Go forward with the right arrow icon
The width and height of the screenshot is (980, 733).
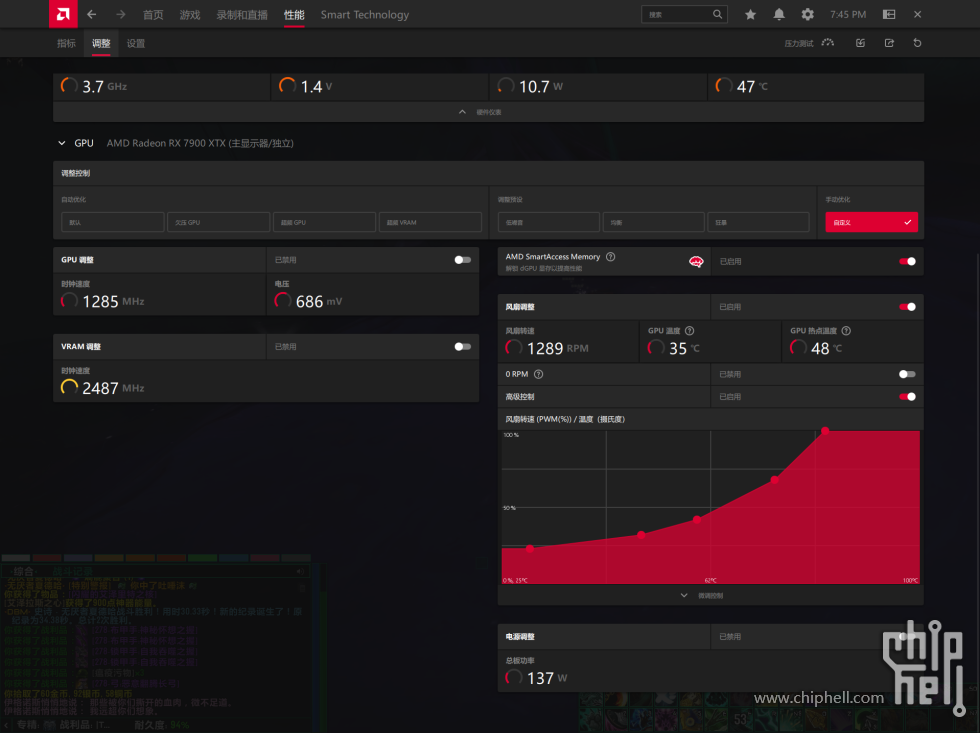(121, 14)
